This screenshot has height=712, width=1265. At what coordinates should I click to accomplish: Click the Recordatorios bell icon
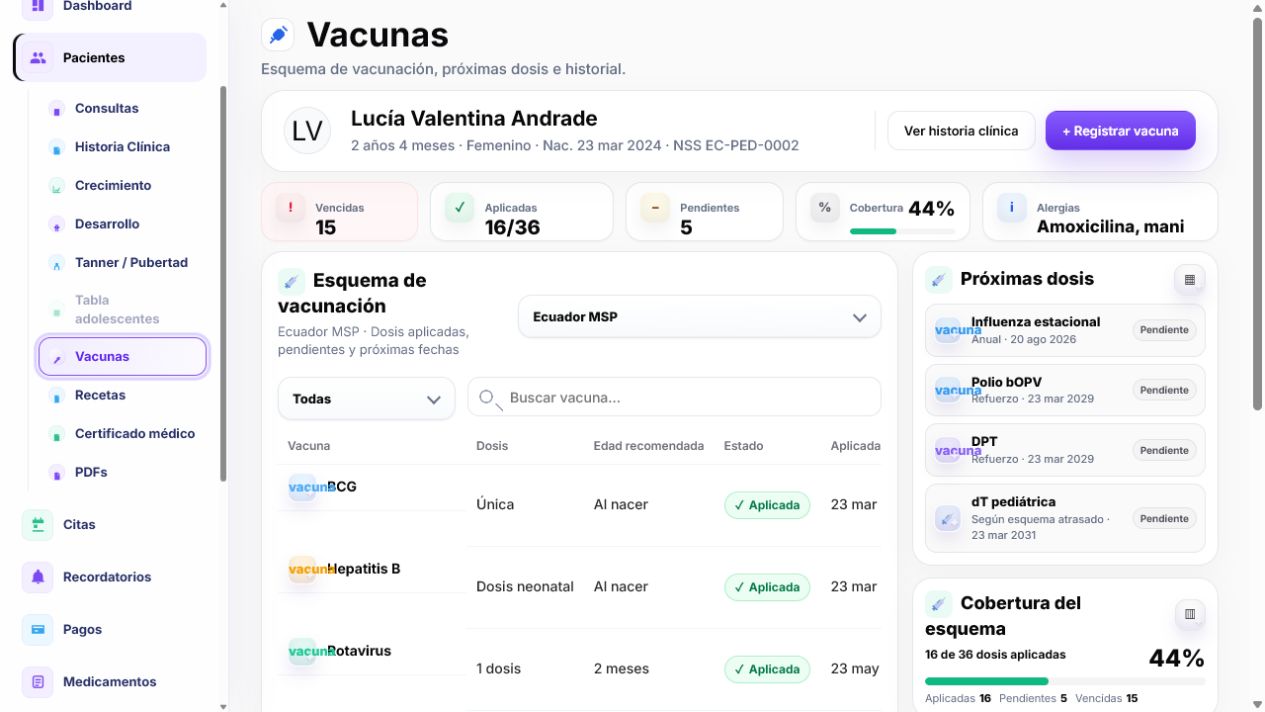(38, 577)
